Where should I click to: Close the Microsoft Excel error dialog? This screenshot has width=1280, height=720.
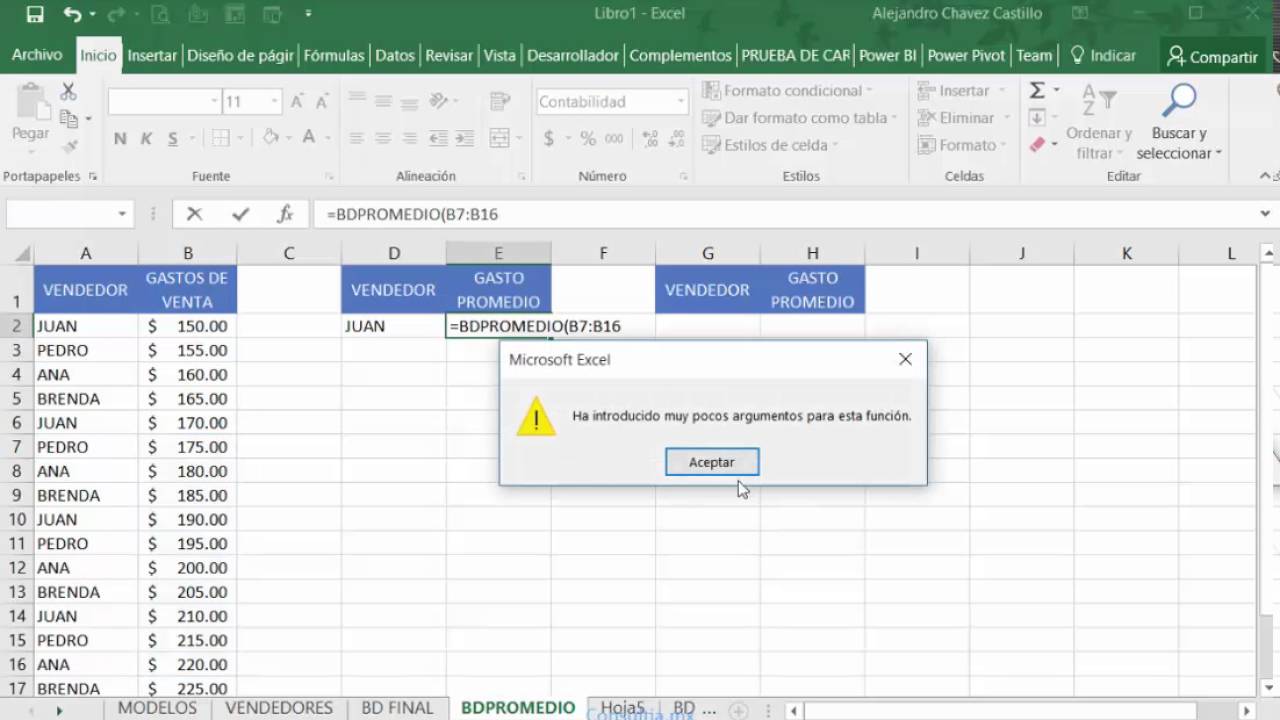(x=905, y=359)
